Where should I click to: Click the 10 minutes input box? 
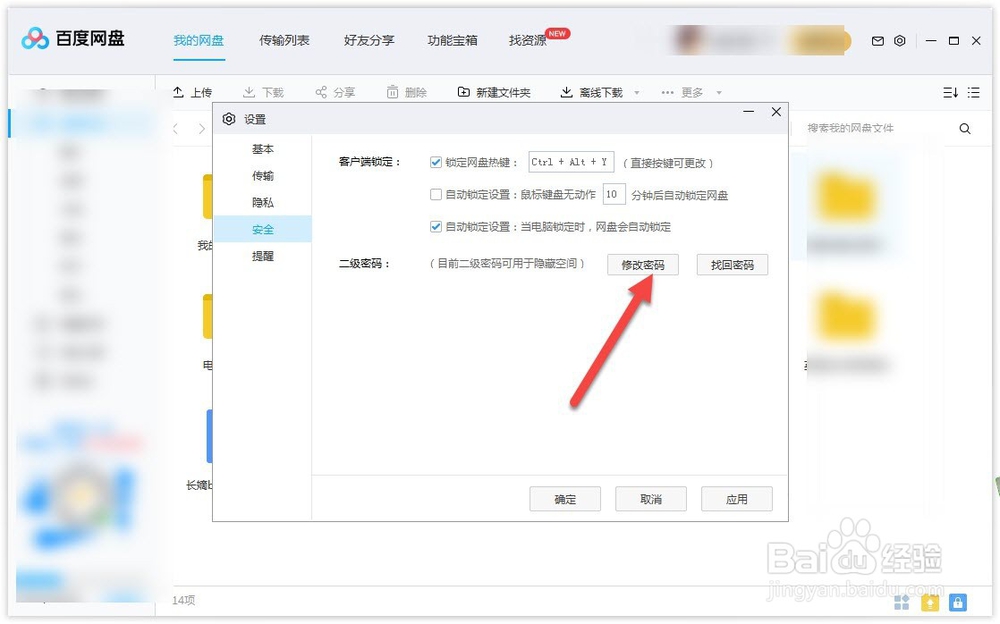(x=614, y=194)
